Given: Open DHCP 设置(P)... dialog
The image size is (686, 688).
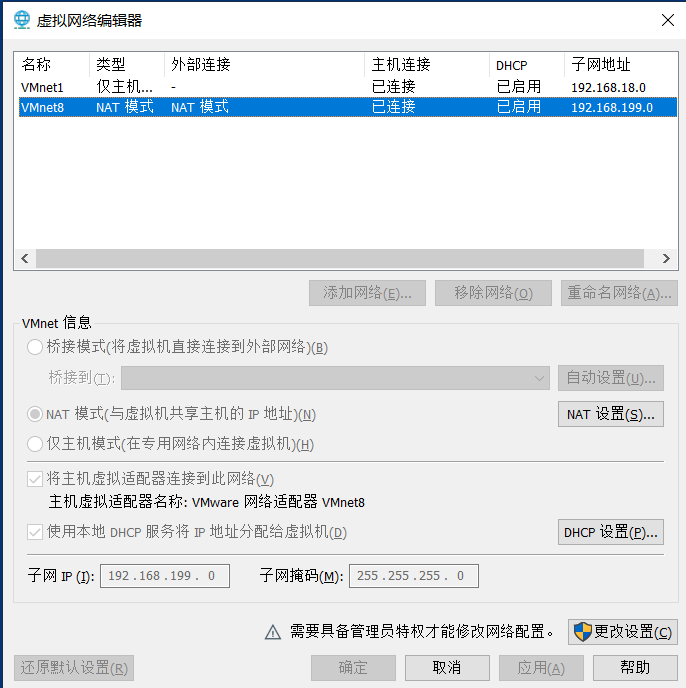Looking at the screenshot, I should click(x=611, y=532).
